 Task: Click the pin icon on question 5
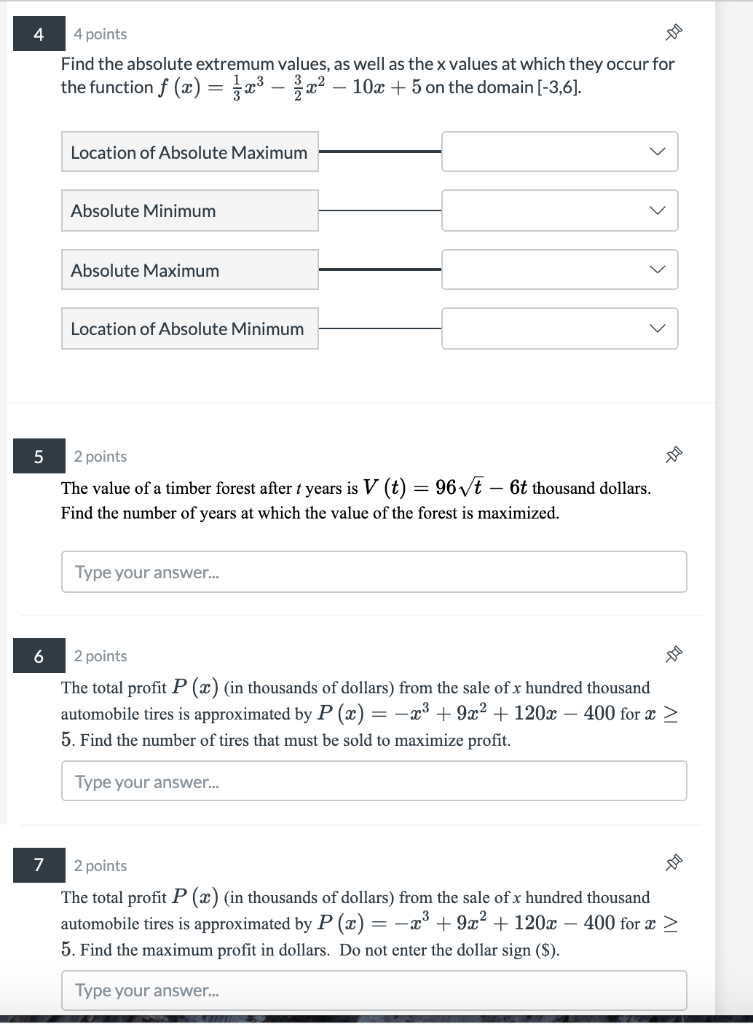[x=673, y=454]
